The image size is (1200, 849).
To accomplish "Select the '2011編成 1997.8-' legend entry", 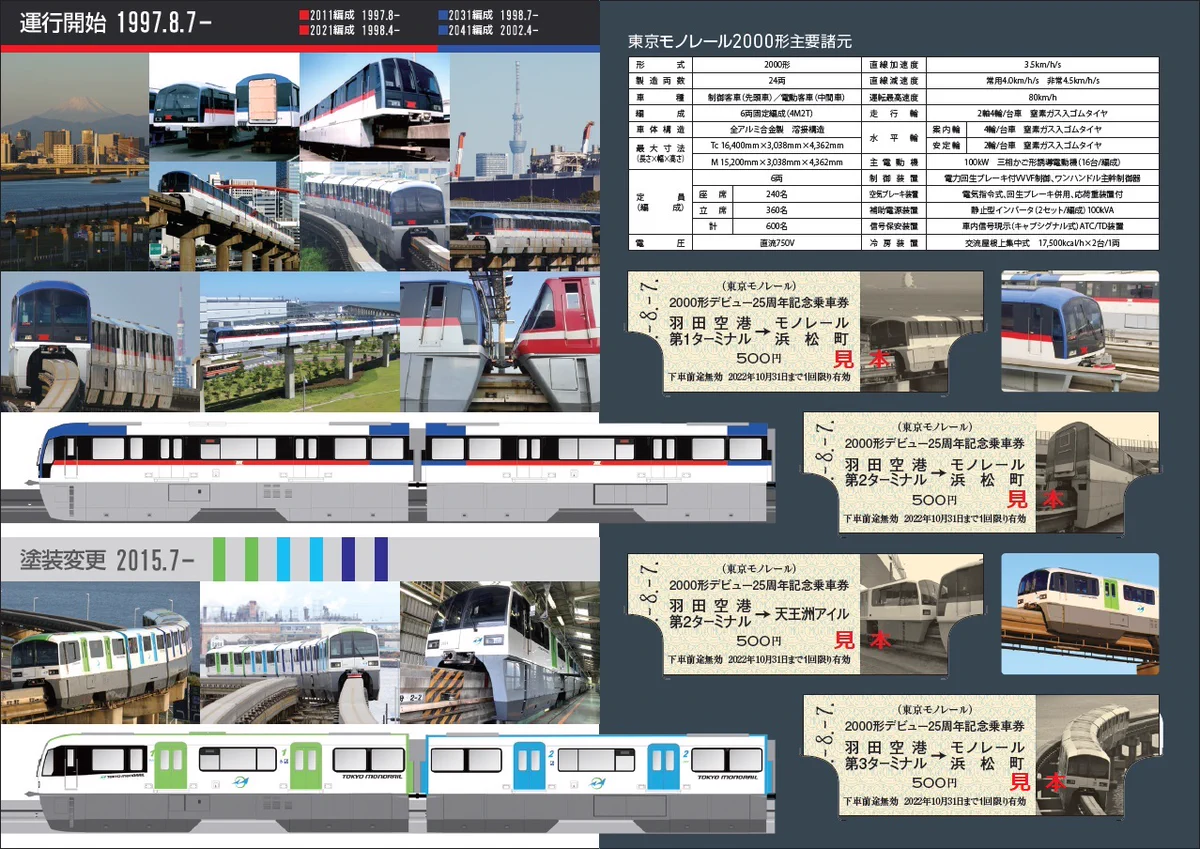I will click(351, 16).
